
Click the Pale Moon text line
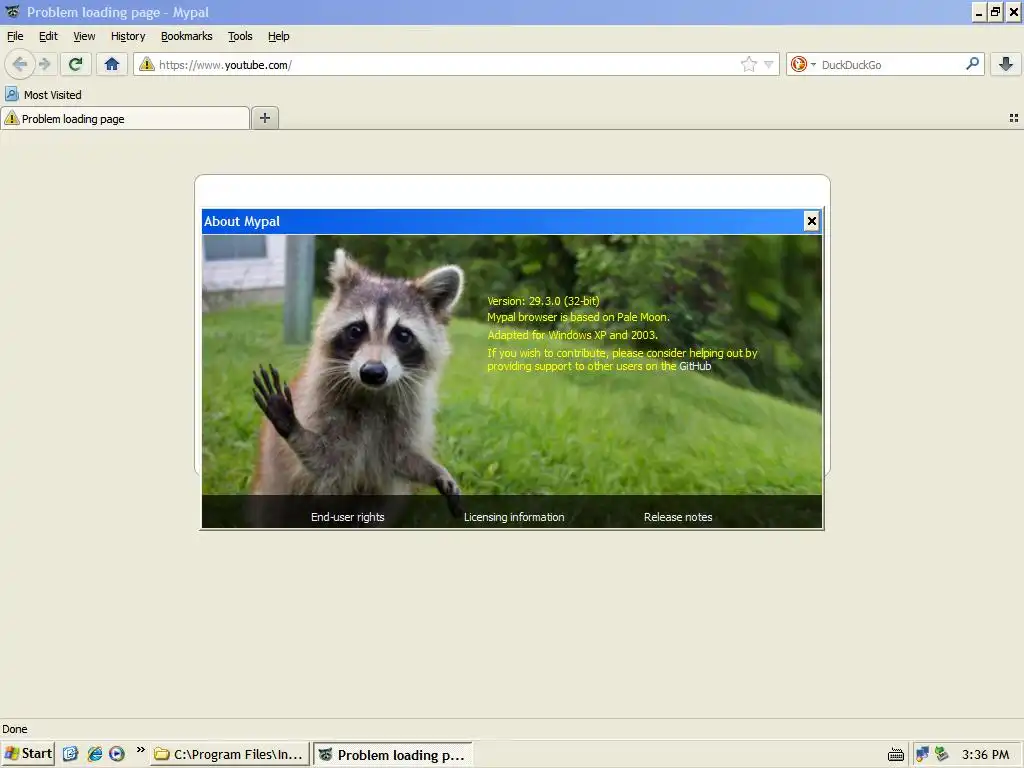point(579,317)
